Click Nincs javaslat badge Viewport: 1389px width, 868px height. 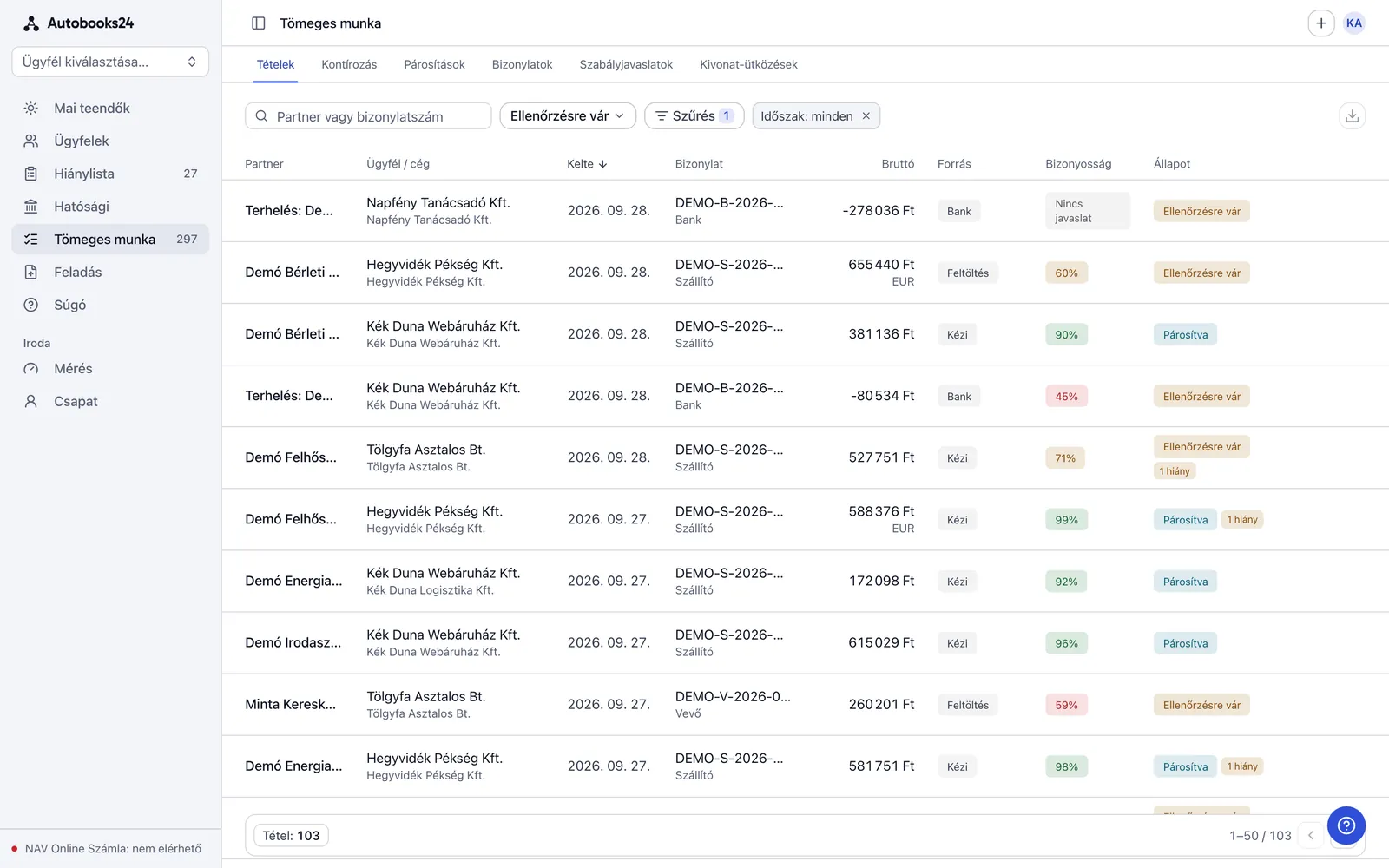click(1087, 211)
